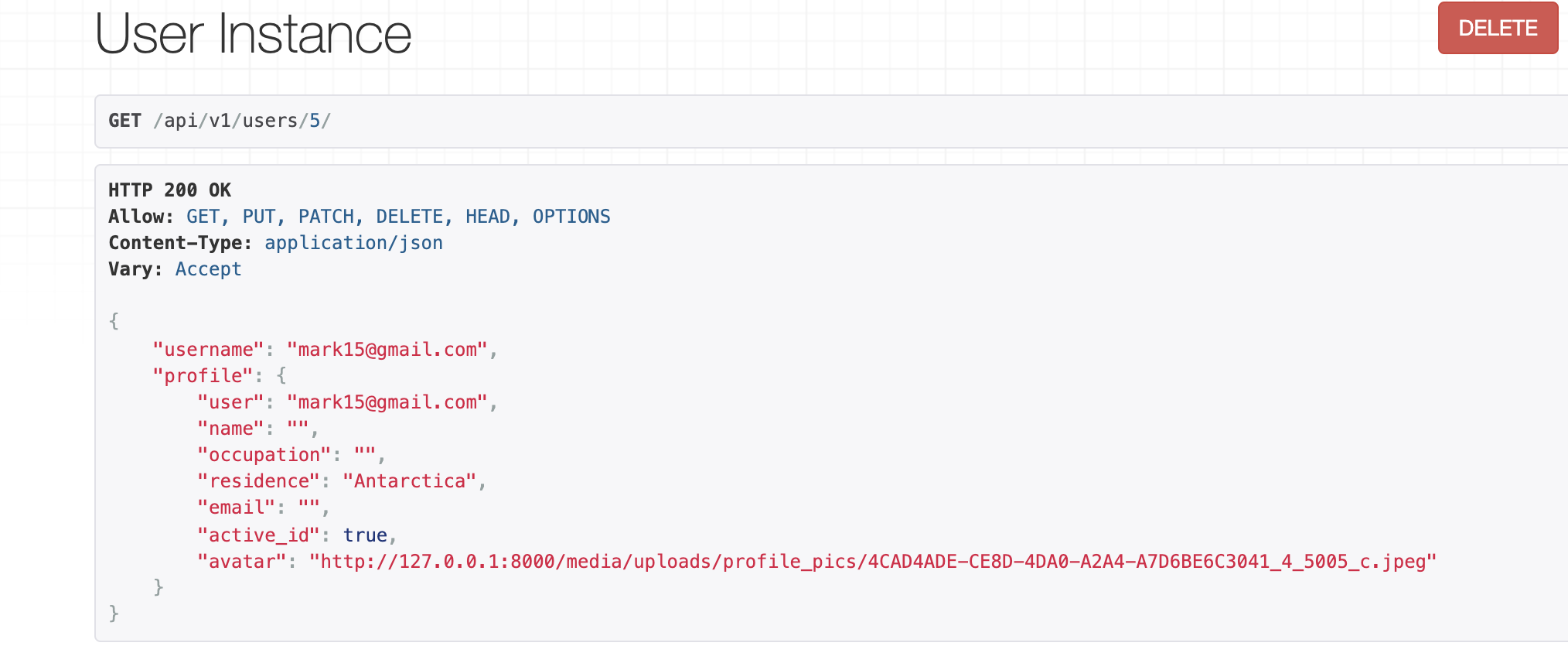Image resolution: width=1568 pixels, height=670 pixels.
Task: Click the "residence" key in the JSON
Action: tap(259, 481)
